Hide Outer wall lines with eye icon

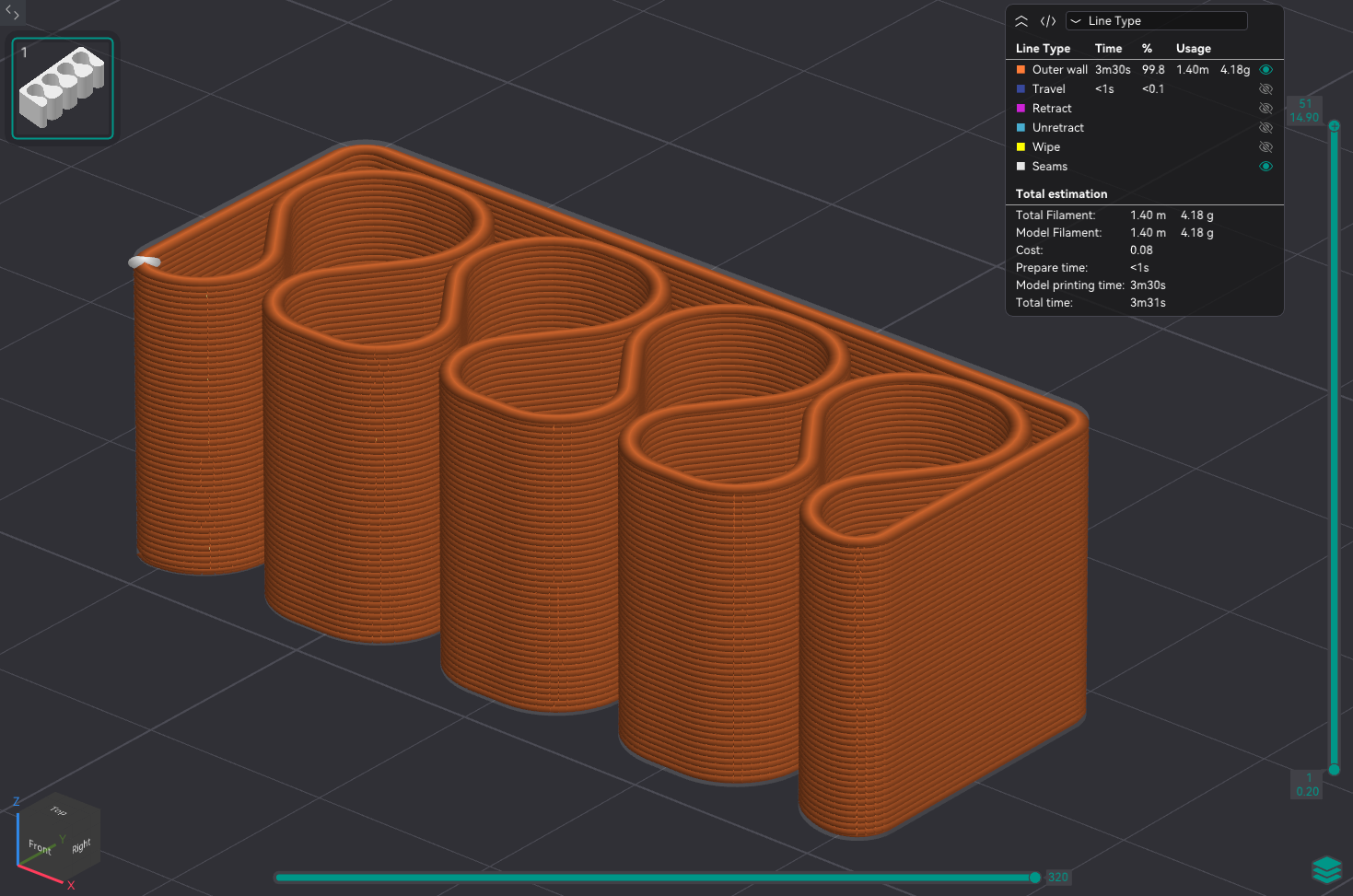point(1266,70)
